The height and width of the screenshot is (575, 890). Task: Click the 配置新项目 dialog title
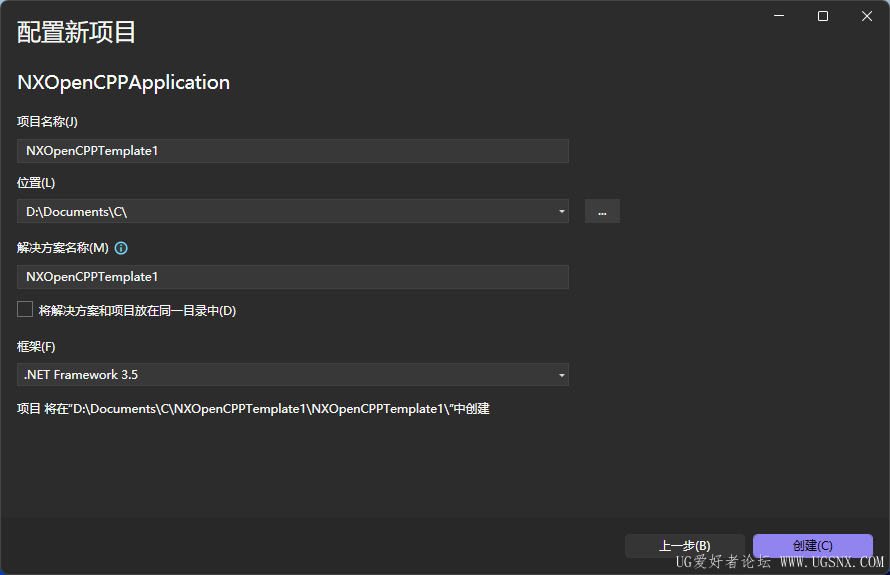point(76,32)
